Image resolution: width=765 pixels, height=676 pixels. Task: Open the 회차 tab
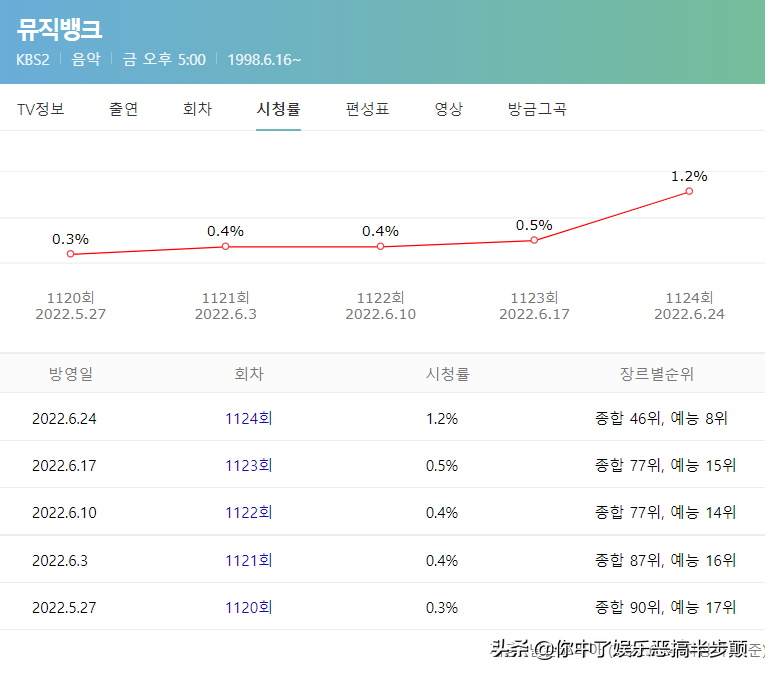197,109
